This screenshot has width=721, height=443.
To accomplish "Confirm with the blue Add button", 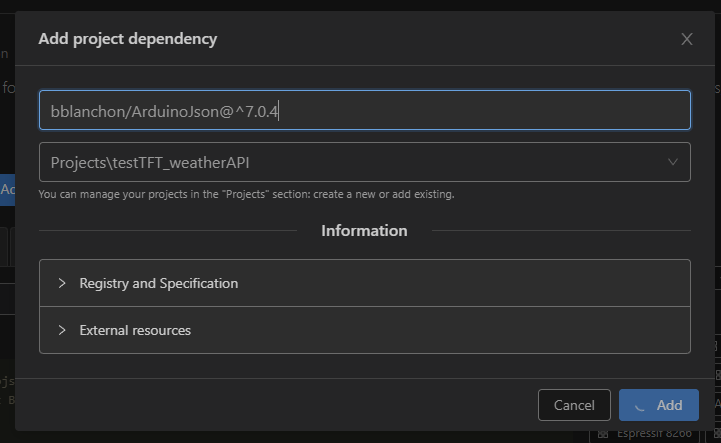I will pyautogui.click(x=659, y=405).
